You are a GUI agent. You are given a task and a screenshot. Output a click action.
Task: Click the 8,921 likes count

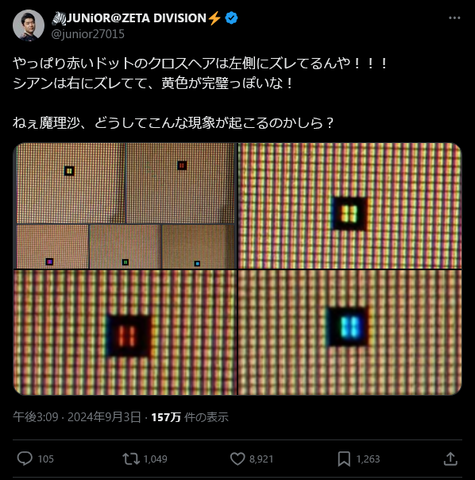pyautogui.click(x=261, y=459)
